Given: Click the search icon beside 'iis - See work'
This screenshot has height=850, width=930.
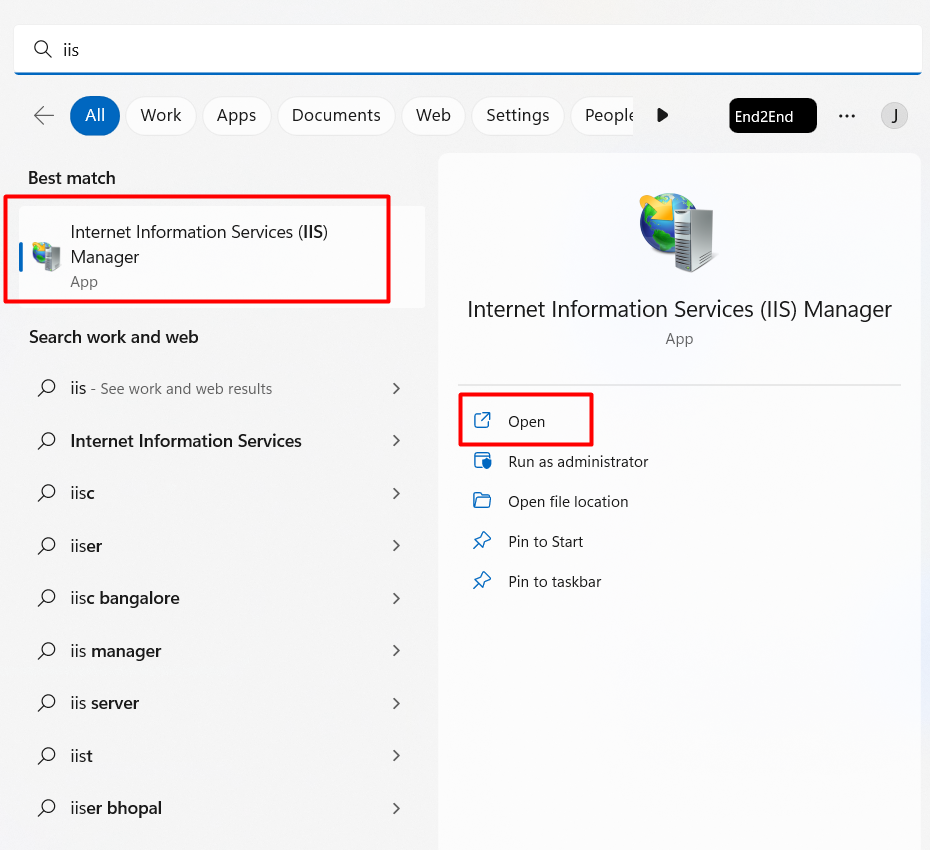Looking at the screenshot, I should [x=46, y=389].
